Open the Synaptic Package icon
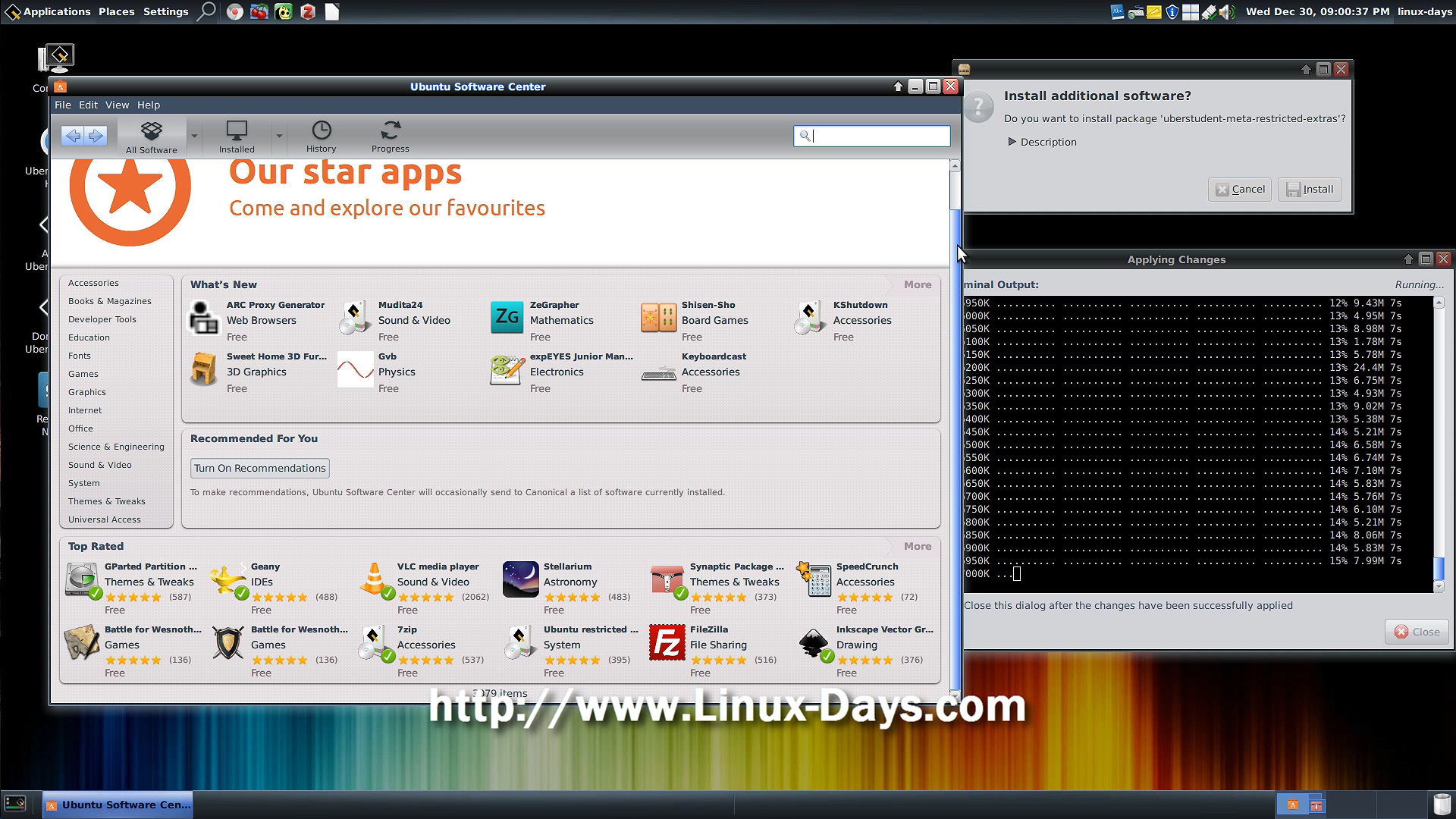 pos(667,581)
